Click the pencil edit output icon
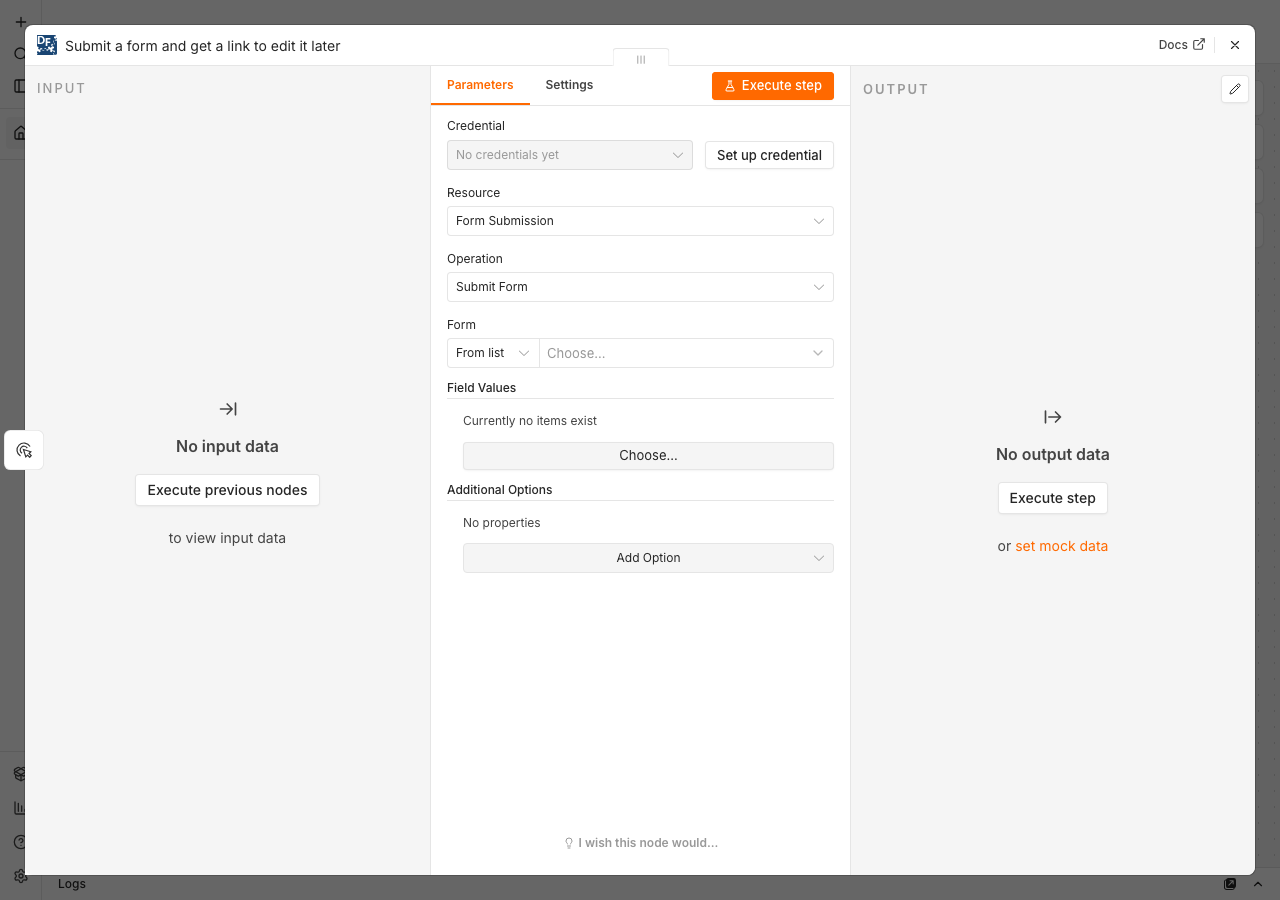1280x900 pixels. coord(1235,89)
